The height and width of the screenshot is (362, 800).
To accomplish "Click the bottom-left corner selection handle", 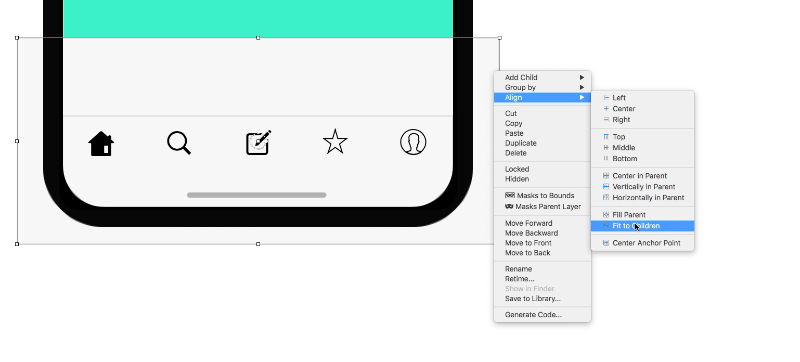I will click(x=17, y=244).
